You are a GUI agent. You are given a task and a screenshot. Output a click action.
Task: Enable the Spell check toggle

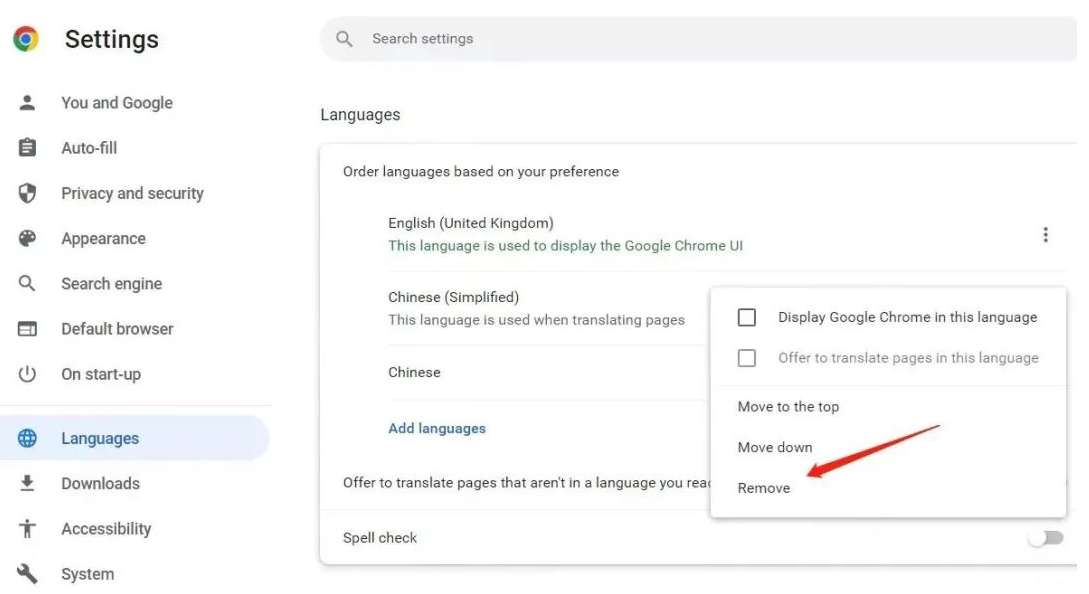pos(1046,537)
